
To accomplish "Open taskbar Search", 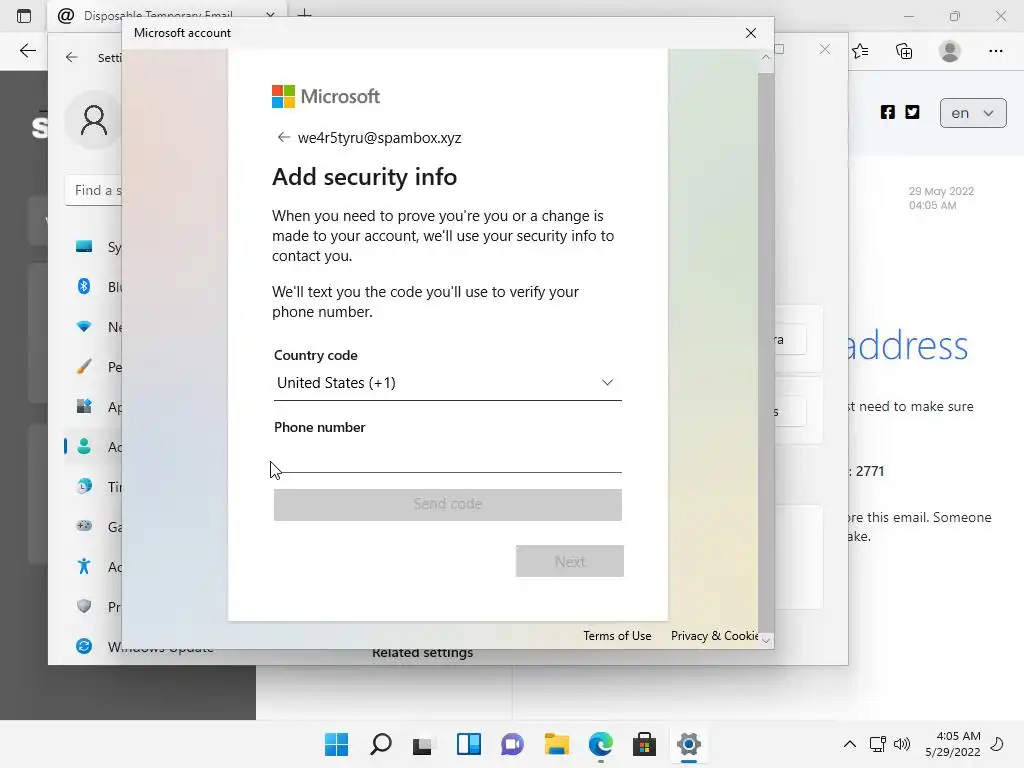I will [x=381, y=744].
